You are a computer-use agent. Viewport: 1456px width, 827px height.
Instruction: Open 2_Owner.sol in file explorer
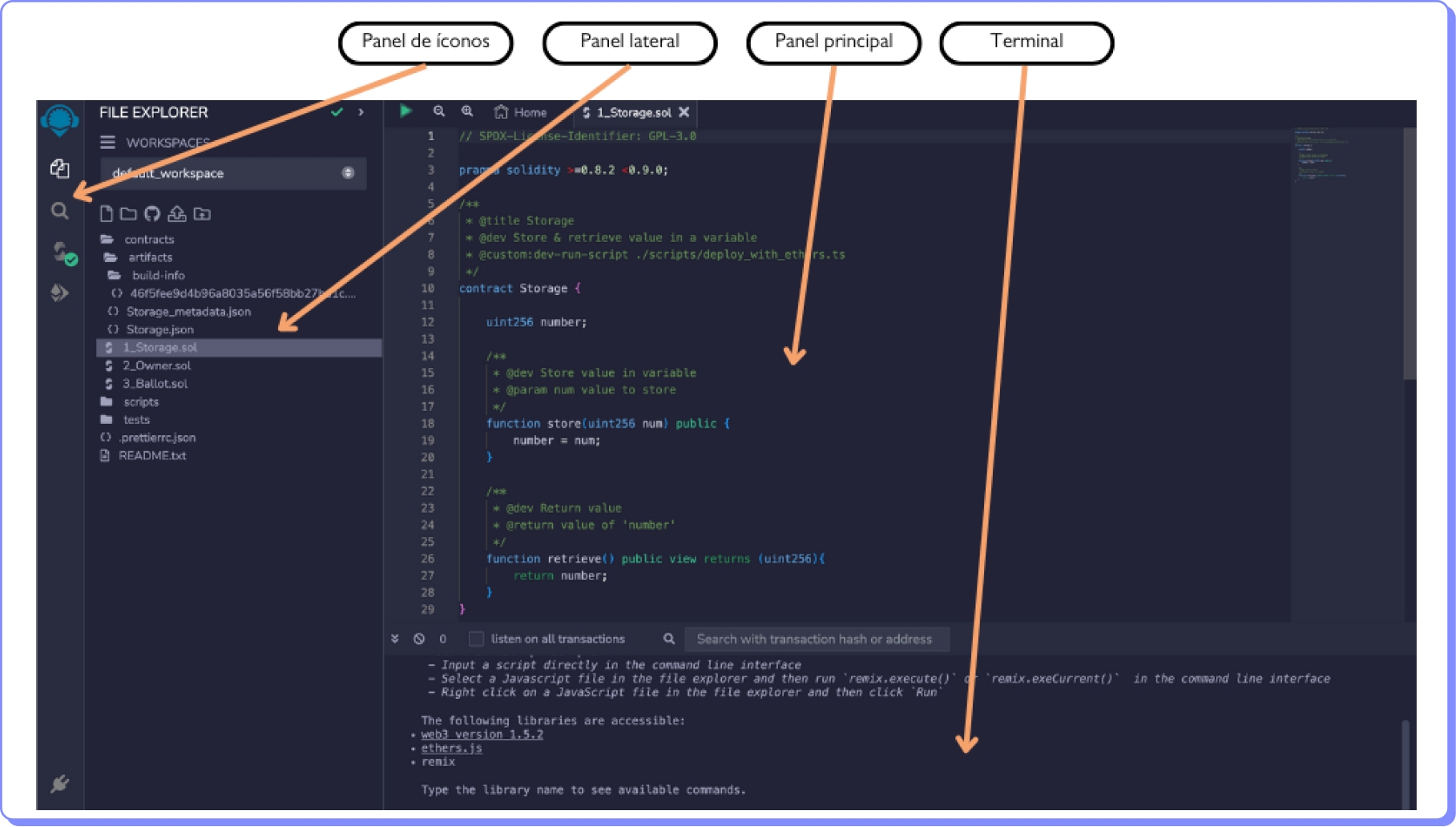pos(156,365)
